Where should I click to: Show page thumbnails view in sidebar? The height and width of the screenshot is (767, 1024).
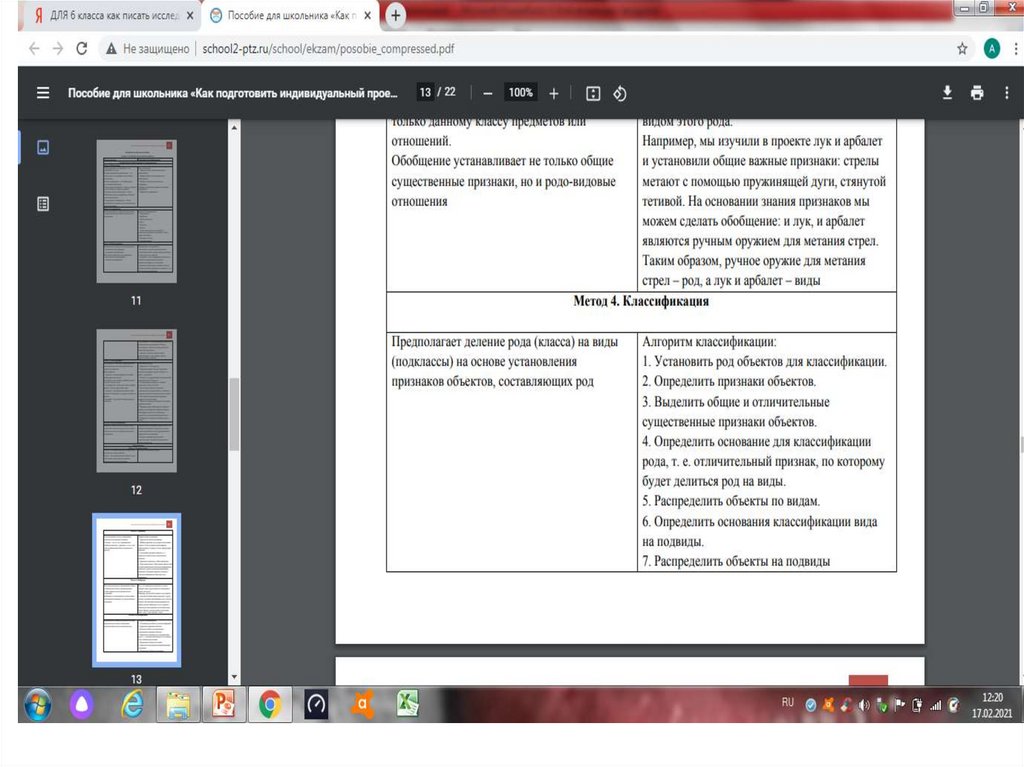pyautogui.click(x=43, y=148)
